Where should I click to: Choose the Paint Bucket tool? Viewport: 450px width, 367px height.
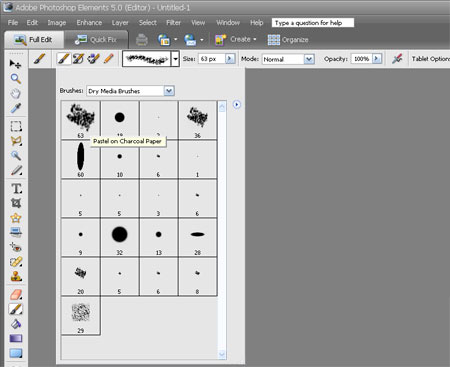(x=16, y=324)
